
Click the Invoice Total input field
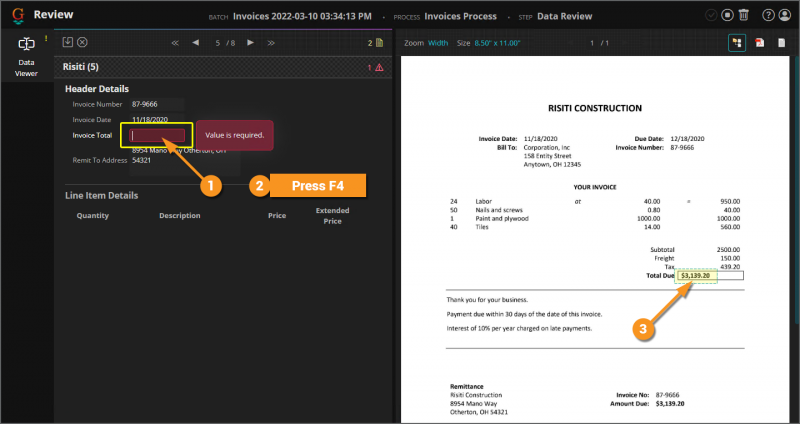pyautogui.click(x=157, y=135)
